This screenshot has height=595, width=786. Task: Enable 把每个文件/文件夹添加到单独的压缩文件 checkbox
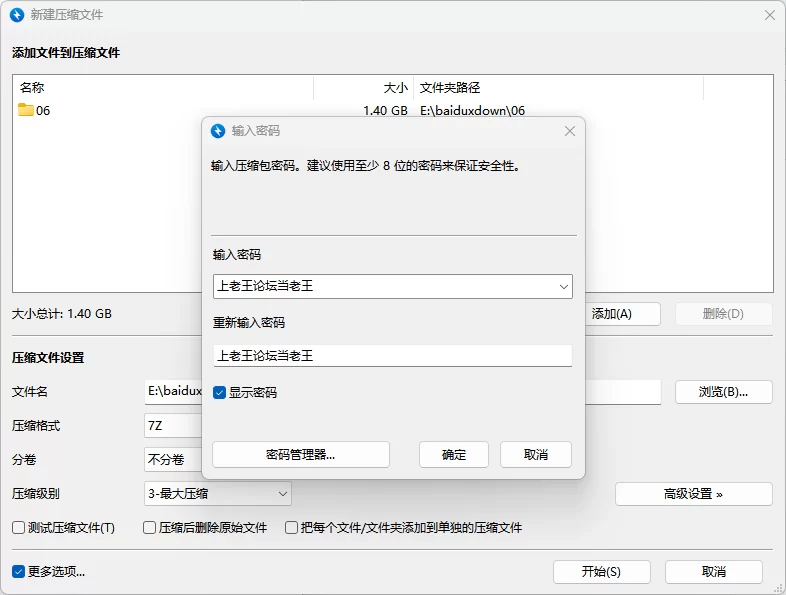point(291,527)
